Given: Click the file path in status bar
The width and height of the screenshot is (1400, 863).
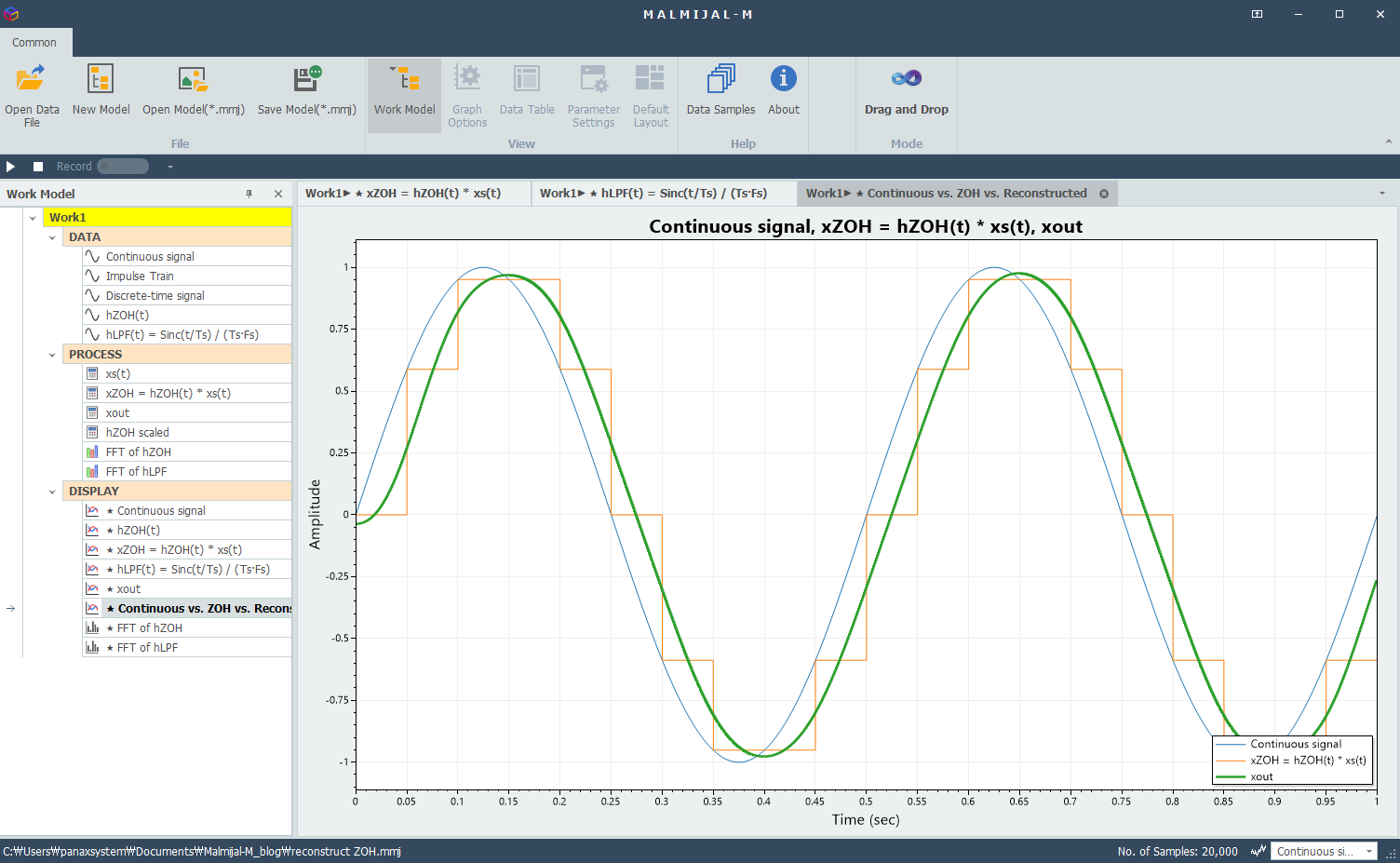Looking at the screenshot, I should pyautogui.click(x=202, y=852).
